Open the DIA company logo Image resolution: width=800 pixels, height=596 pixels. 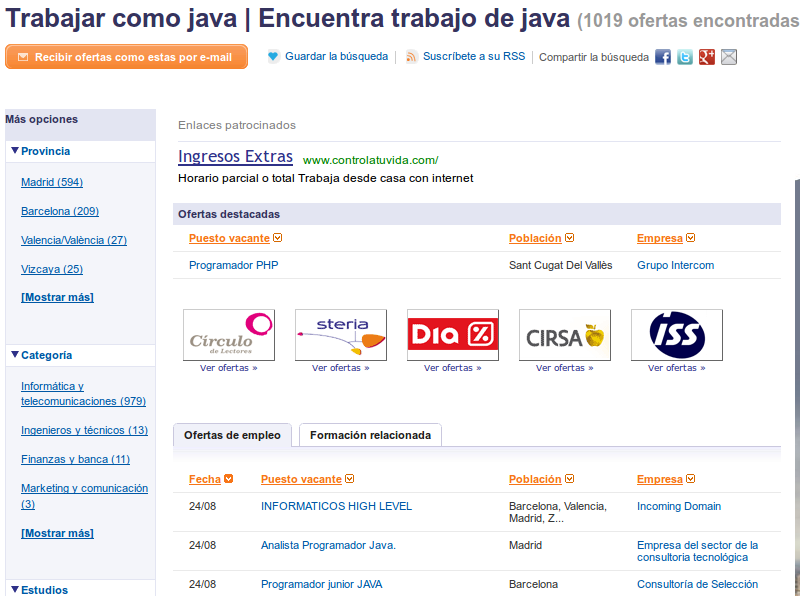click(x=453, y=335)
